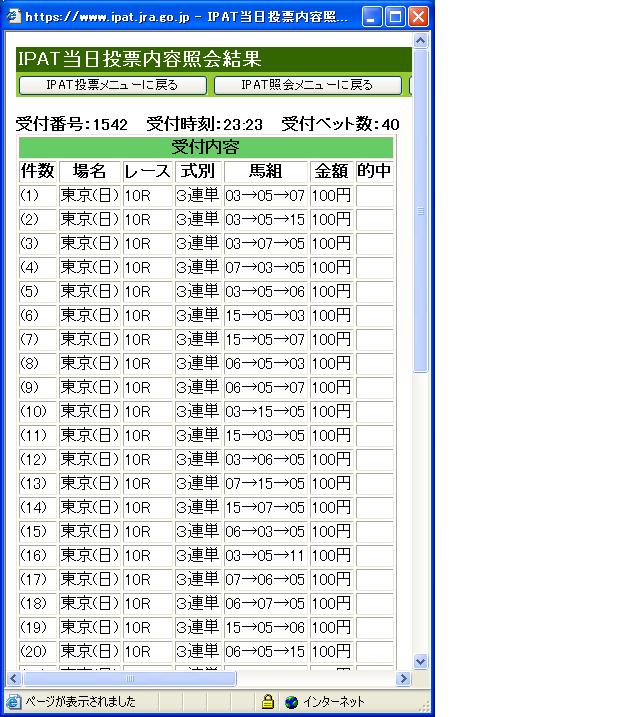The image size is (640, 717).
Task: Click the vertical scrollbar up arrow
Action: pos(421,41)
